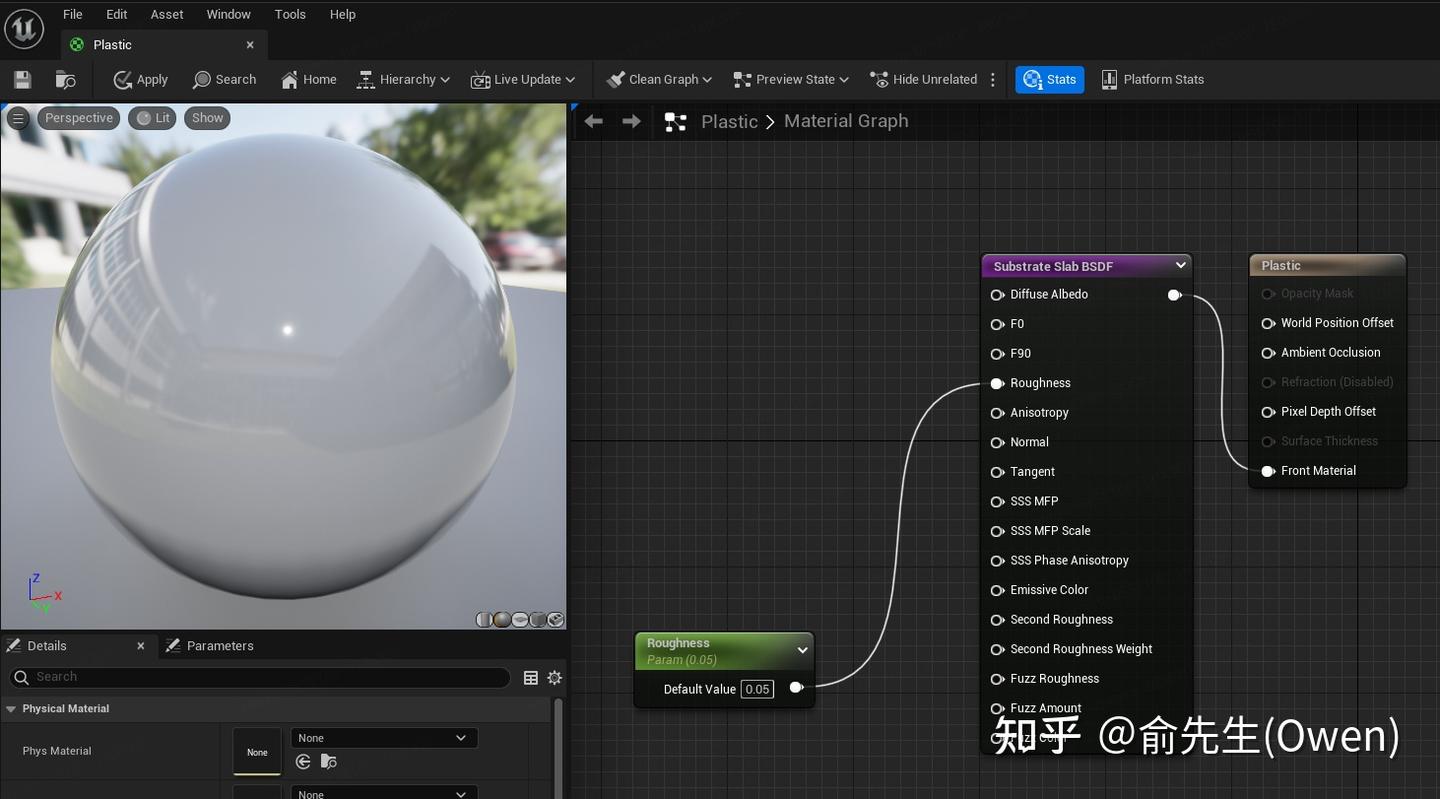The image size is (1440, 799).
Task: Collapse the Substrate Slab BSDF node chevron
Action: (x=1180, y=266)
